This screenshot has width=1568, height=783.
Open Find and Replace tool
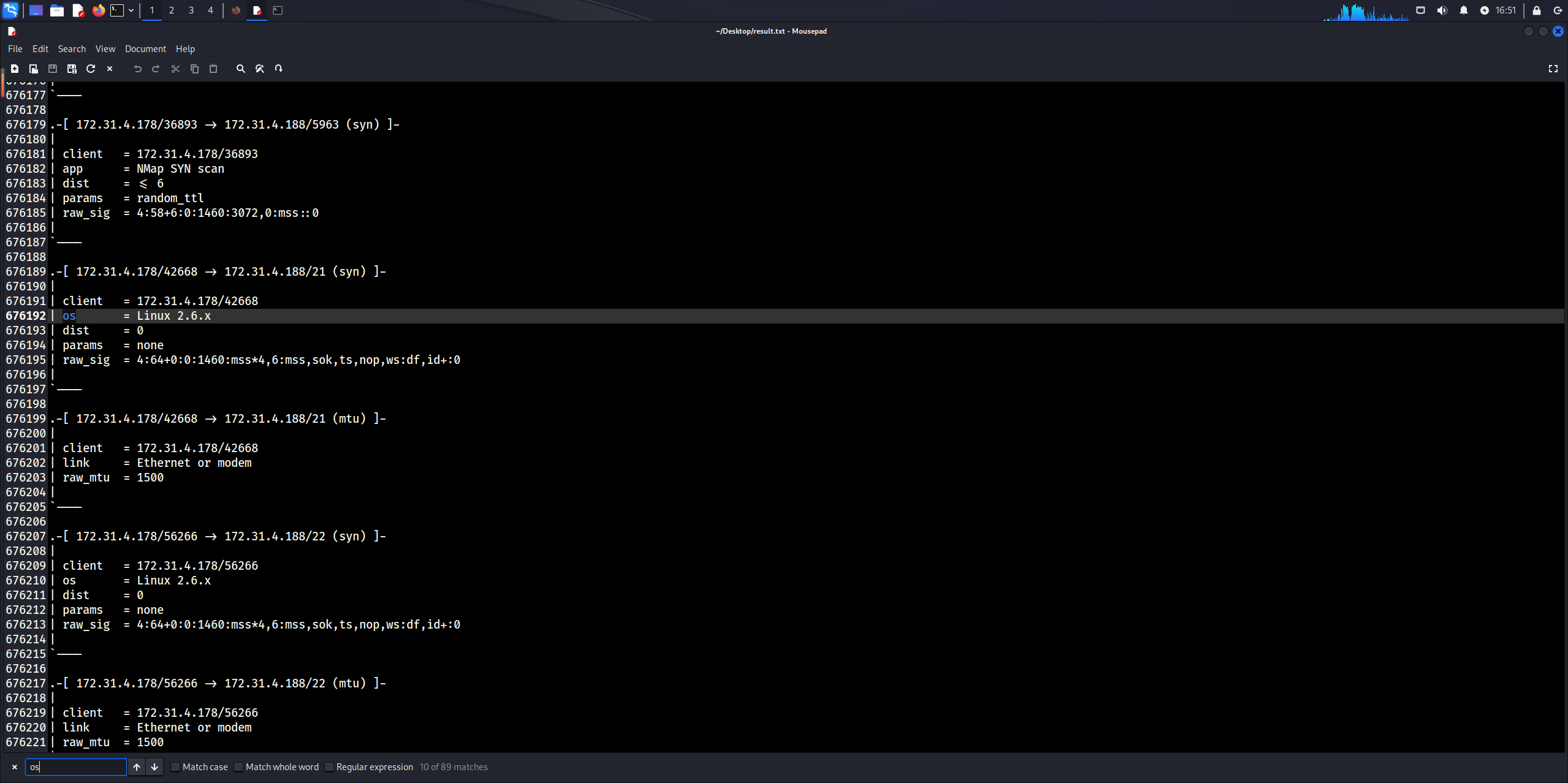click(260, 69)
